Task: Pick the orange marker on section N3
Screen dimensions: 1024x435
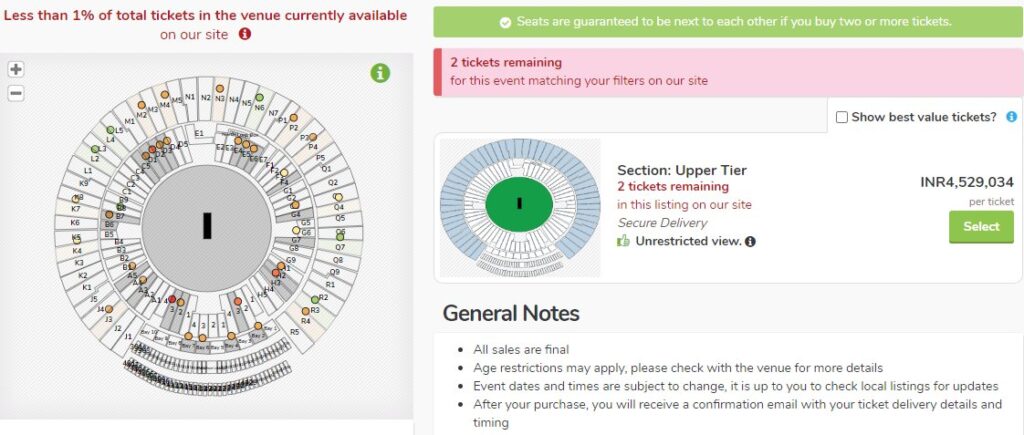Action: click(220, 88)
